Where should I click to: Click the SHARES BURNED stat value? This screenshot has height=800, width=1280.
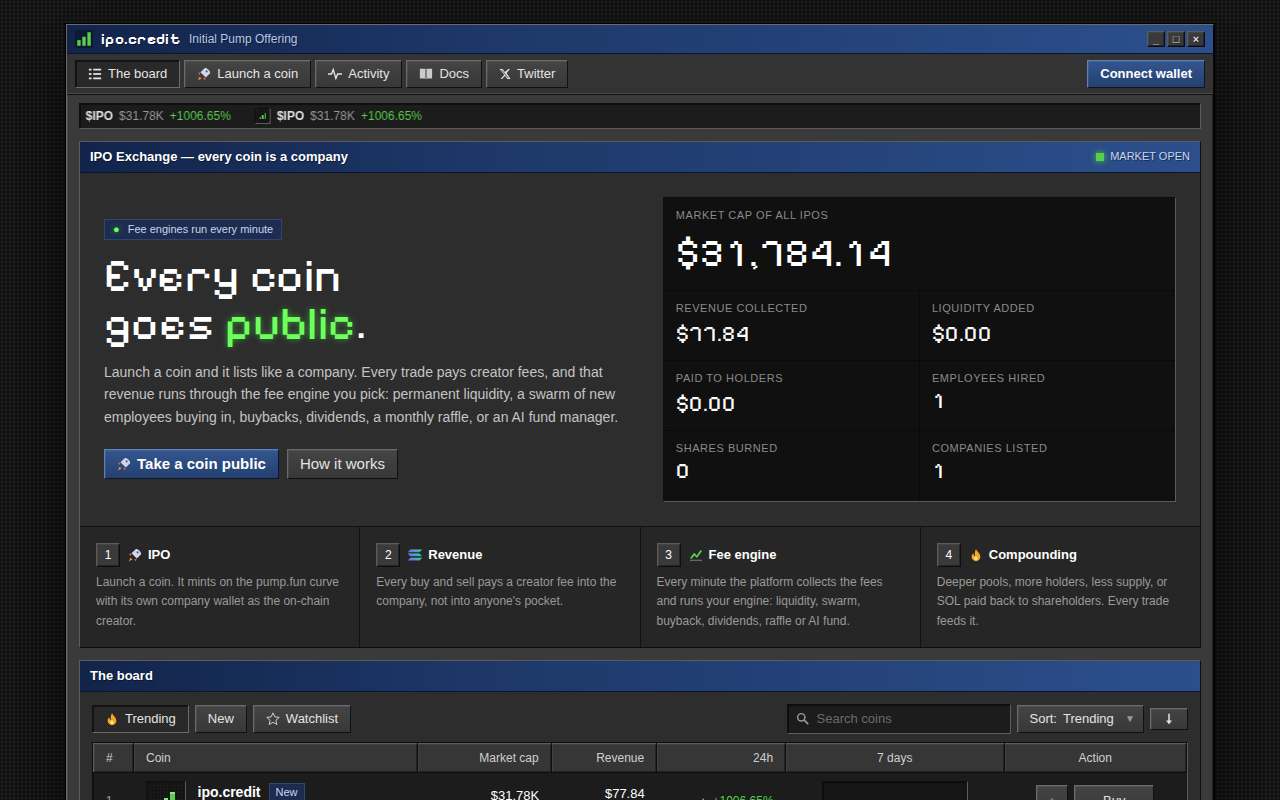[682, 471]
